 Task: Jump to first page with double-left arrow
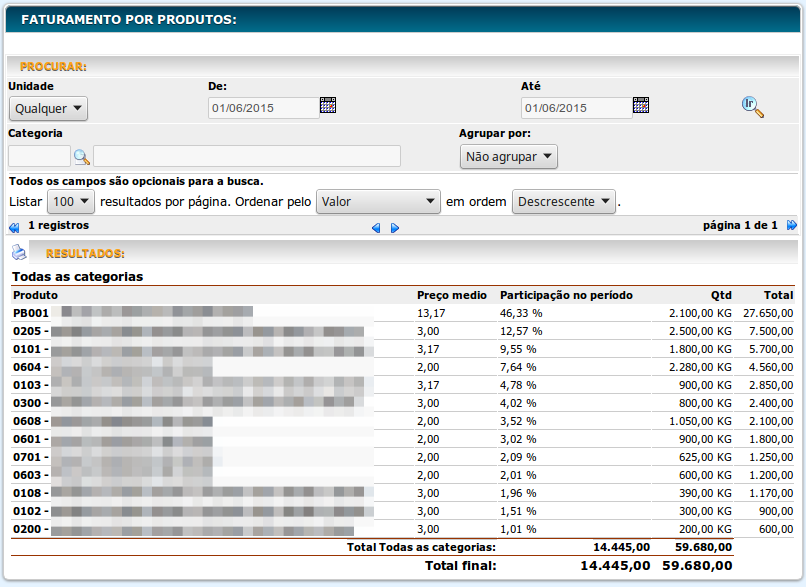tap(14, 227)
